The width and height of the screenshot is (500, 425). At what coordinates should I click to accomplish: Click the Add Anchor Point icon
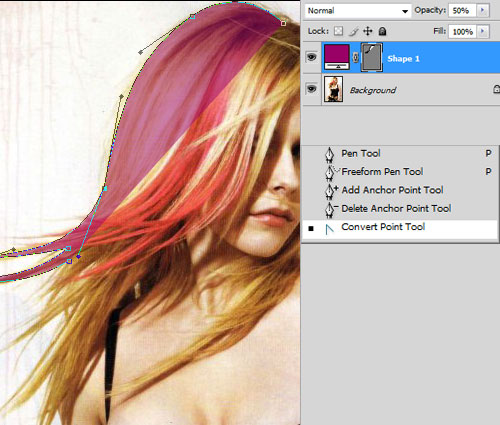click(331, 191)
